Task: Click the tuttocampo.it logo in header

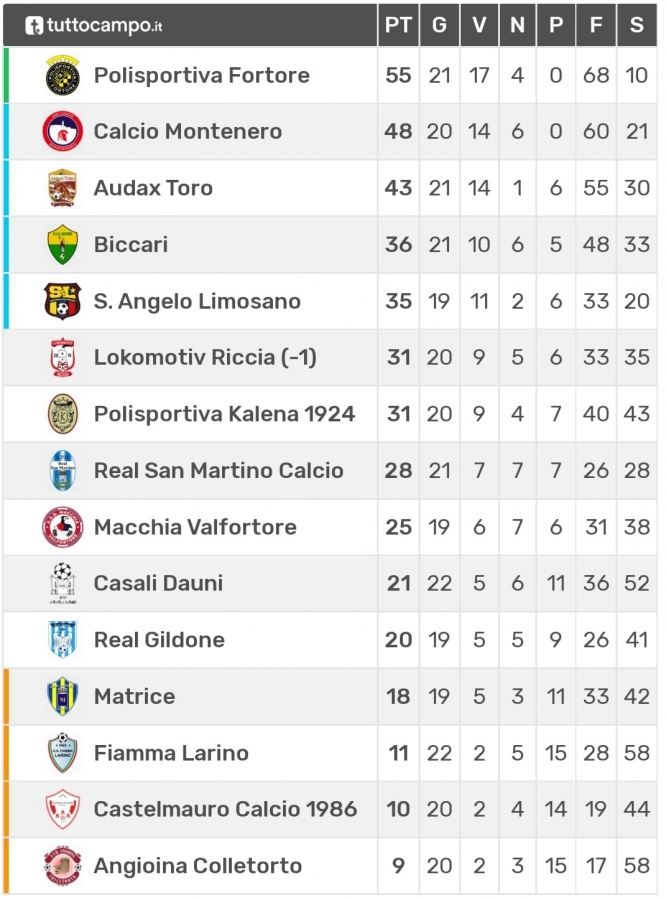Action: 94,25
